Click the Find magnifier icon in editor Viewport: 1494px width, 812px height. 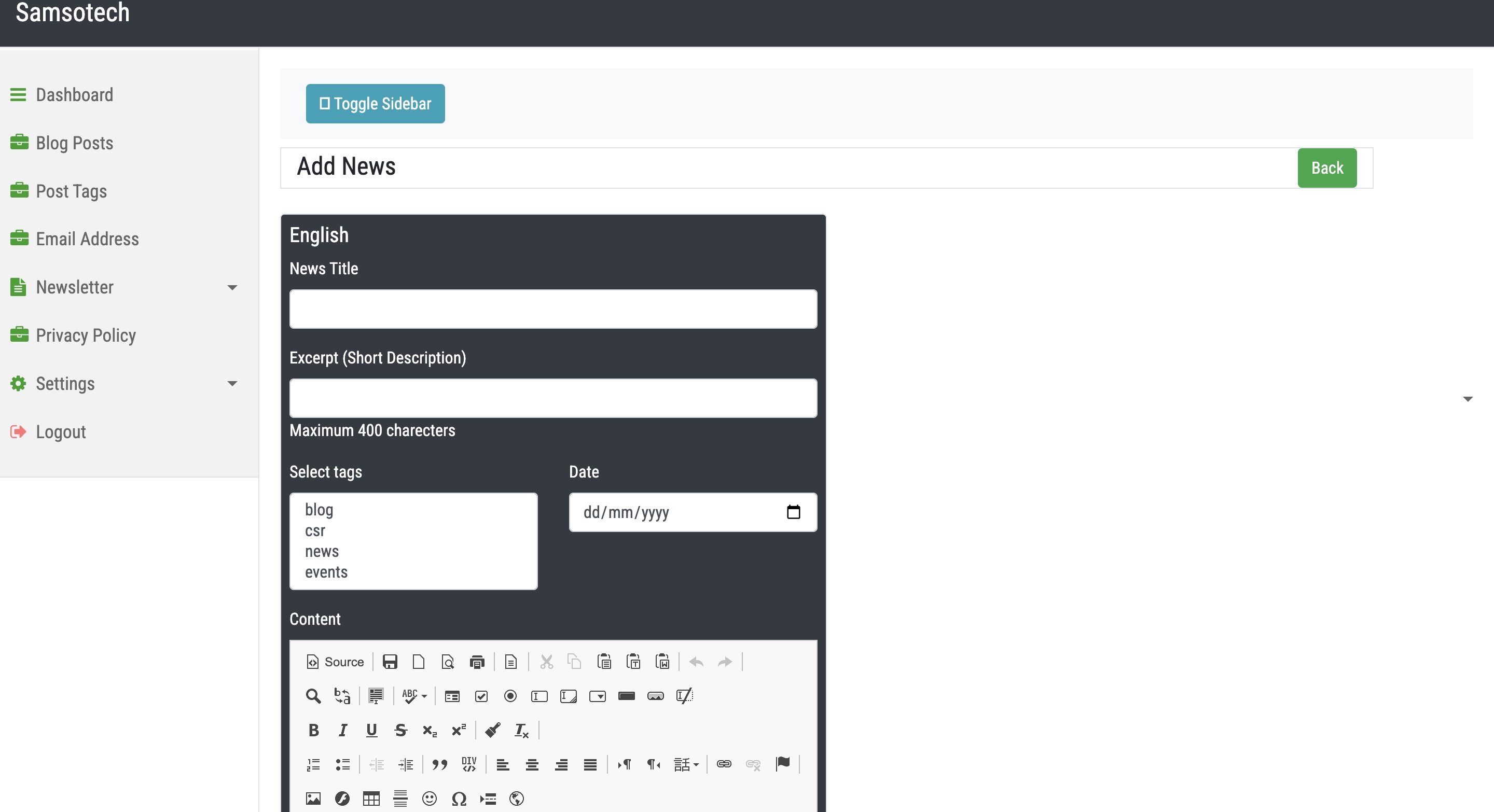313,696
